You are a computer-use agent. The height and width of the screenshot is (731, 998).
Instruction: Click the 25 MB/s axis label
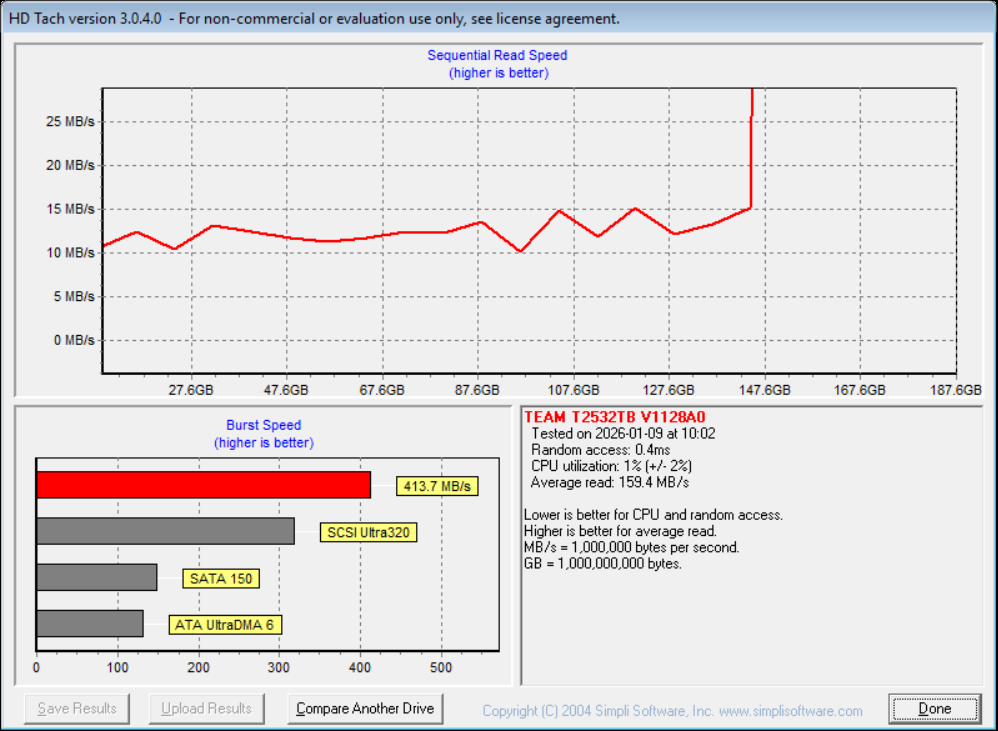[70, 122]
